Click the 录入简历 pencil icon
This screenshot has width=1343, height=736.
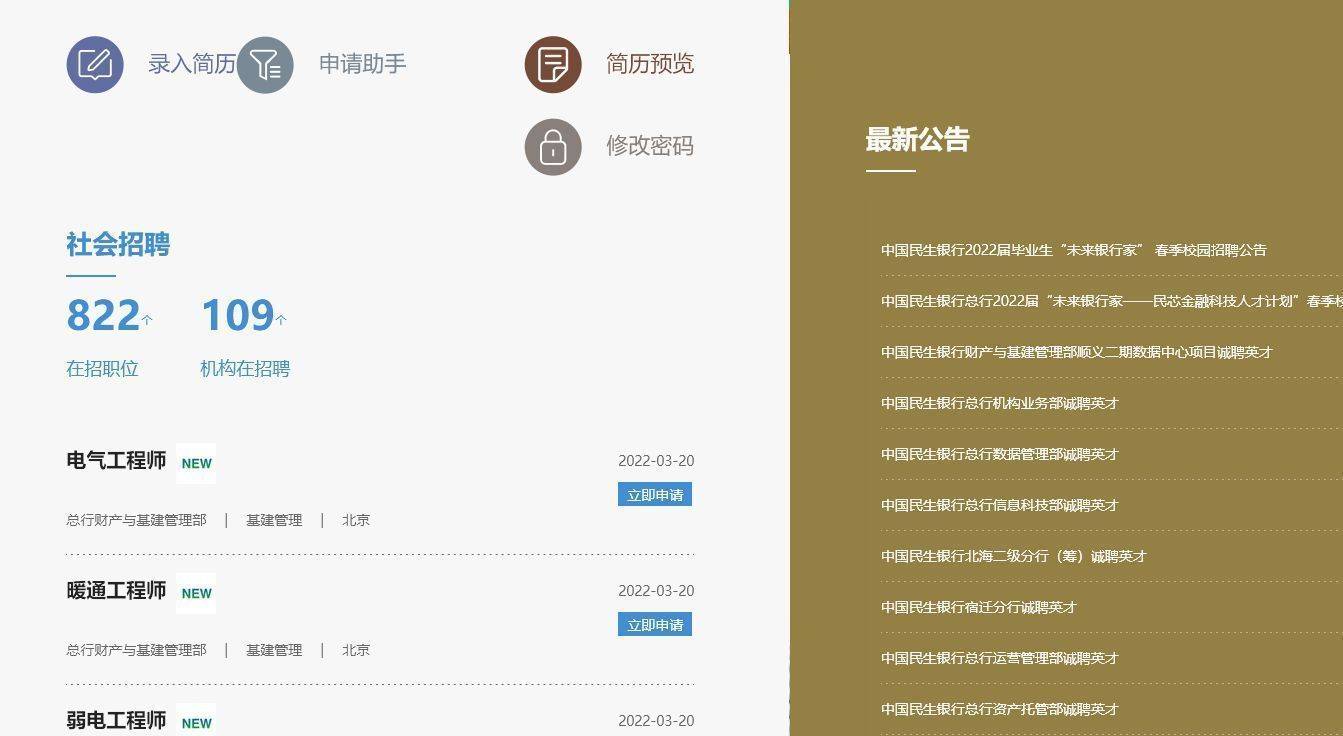point(95,65)
